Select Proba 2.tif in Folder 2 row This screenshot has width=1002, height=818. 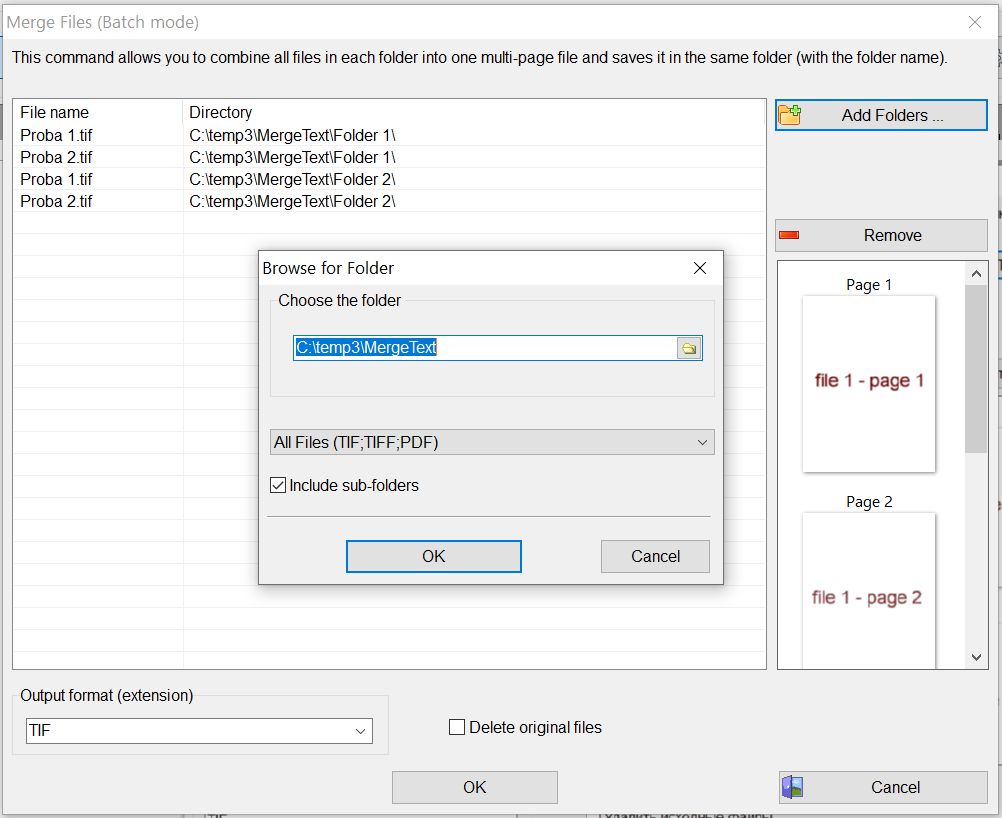pos(389,201)
